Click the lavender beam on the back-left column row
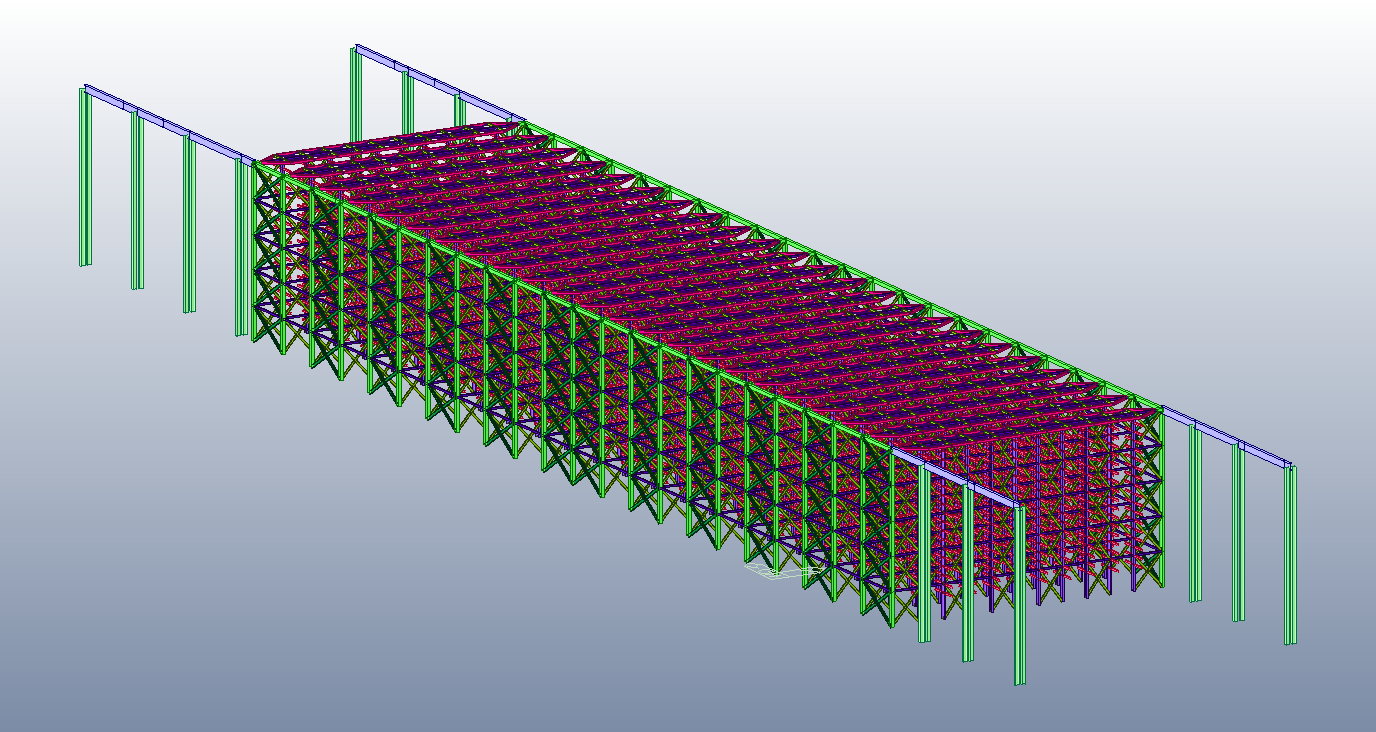Viewport: 1376px width, 732px height. click(440, 86)
